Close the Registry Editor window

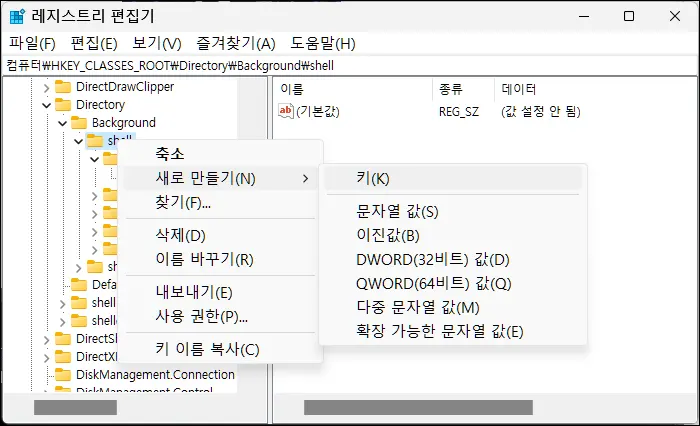tap(675, 16)
